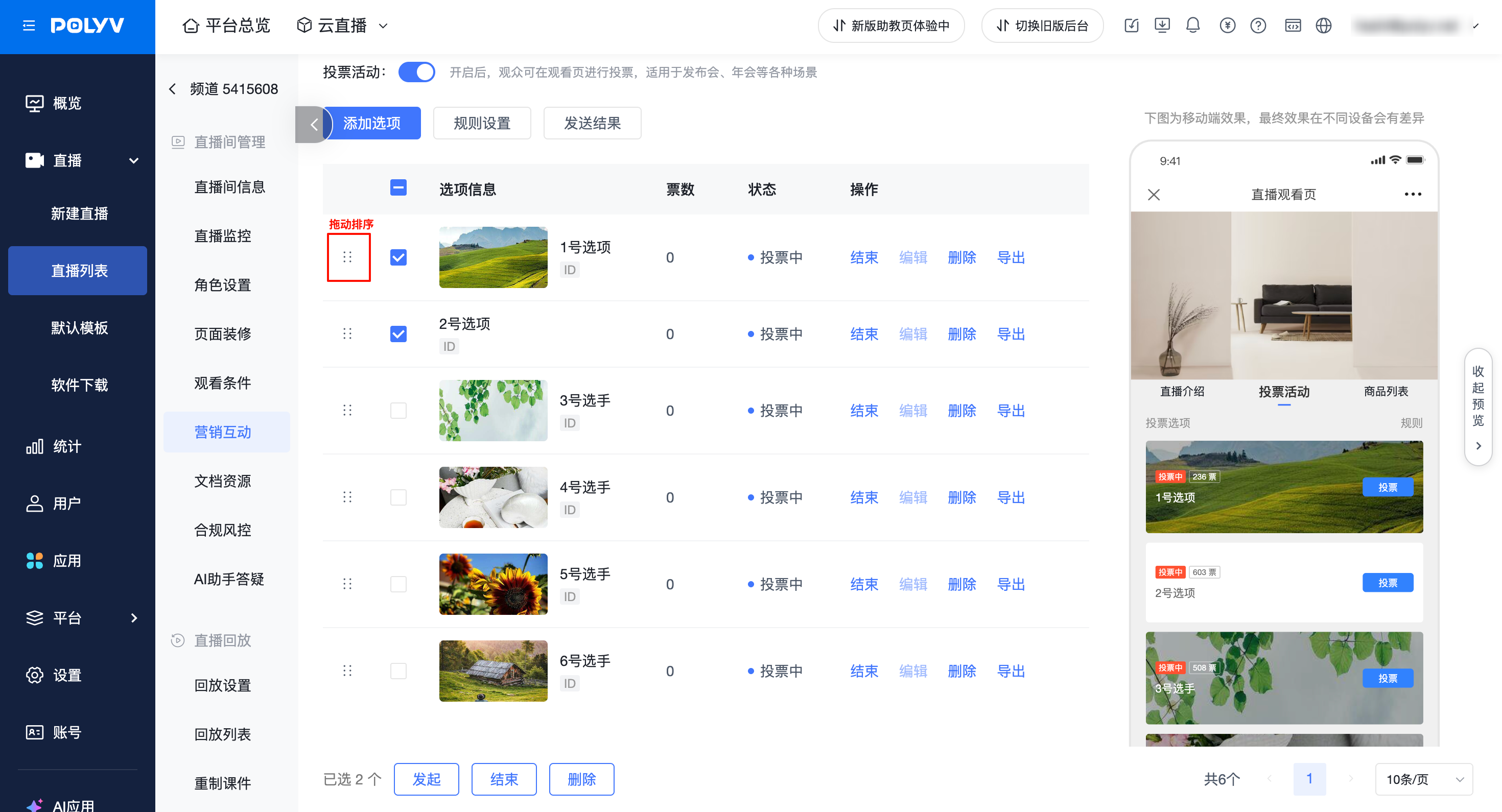Collapse the sidebar with the hamburger icon
The height and width of the screenshot is (812, 1502).
[29, 26]
